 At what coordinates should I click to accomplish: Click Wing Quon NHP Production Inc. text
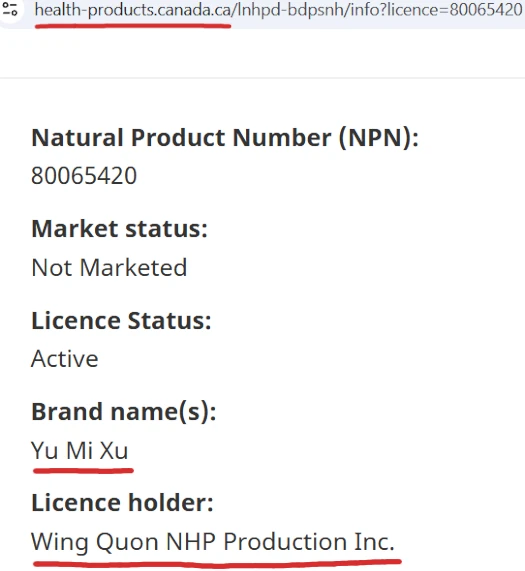(213, 542)
